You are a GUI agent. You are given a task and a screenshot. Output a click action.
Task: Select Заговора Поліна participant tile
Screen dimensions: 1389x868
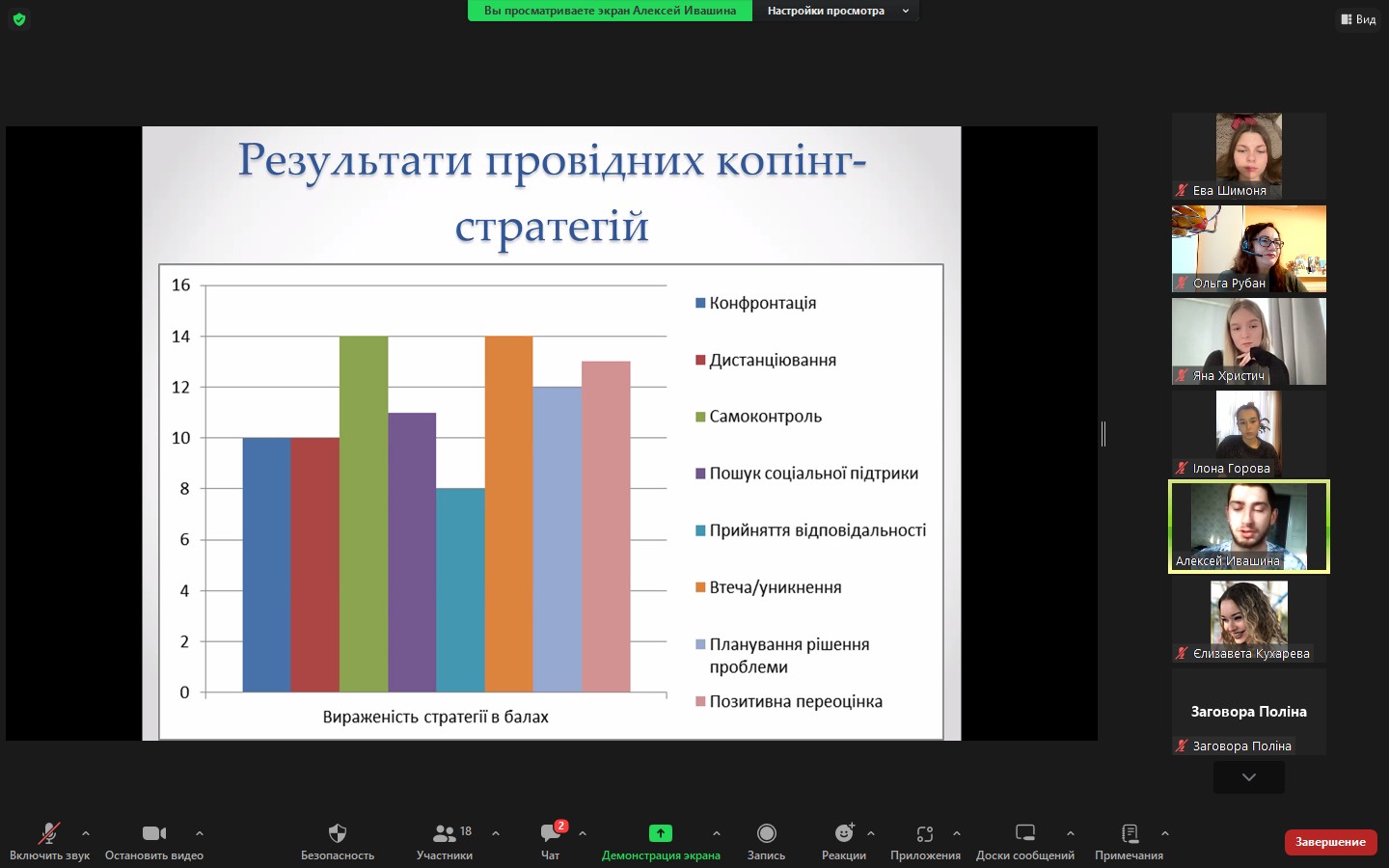coord(1249,712)
